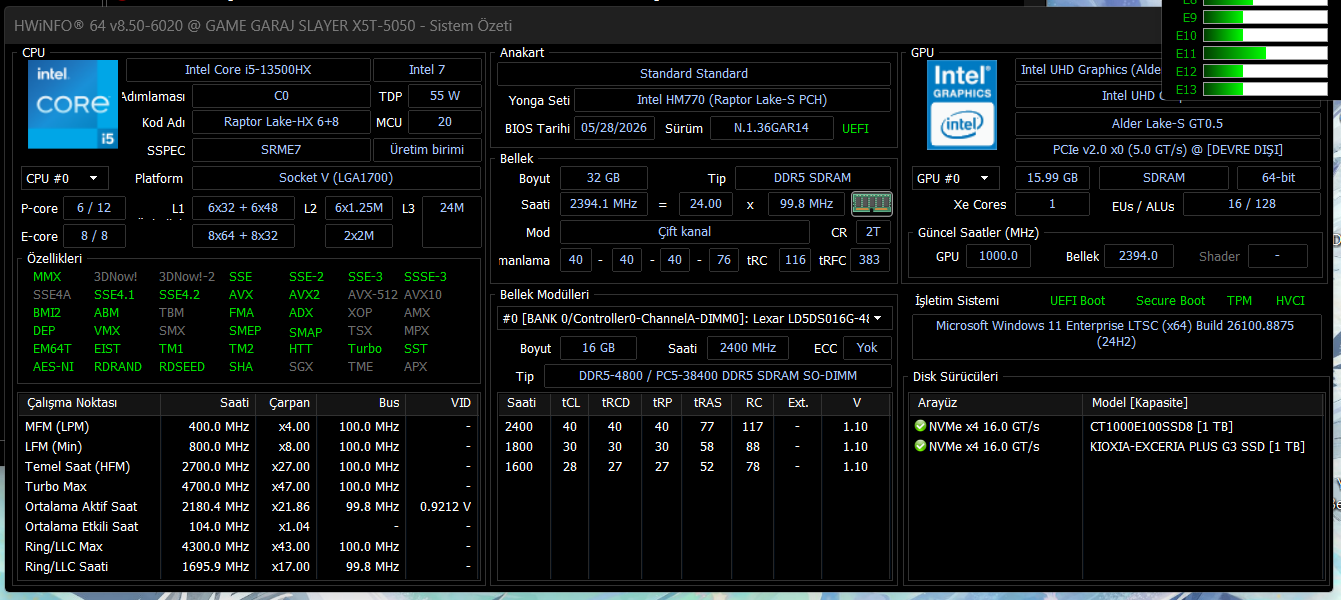Expand the memory module Lexar dropdown

(694, 319)
